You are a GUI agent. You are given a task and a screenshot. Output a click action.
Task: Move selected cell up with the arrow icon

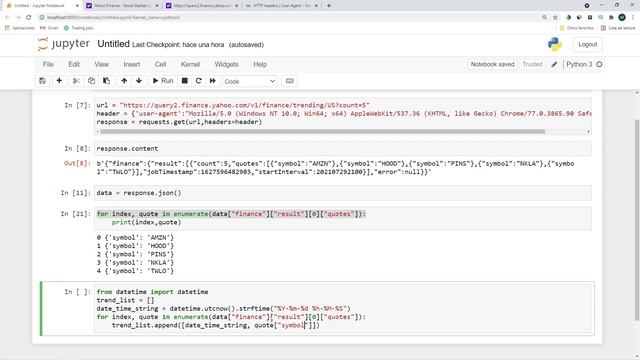124,81
